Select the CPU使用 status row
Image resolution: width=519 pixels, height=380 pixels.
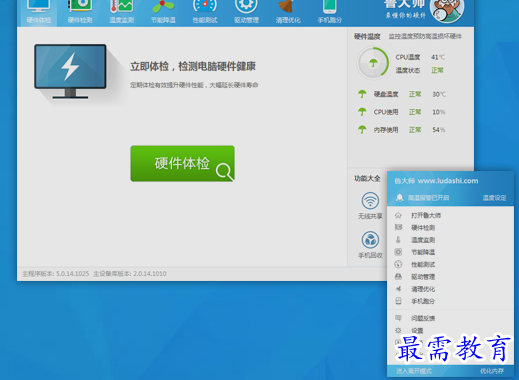pyautogui.click(x=402, y=112)
